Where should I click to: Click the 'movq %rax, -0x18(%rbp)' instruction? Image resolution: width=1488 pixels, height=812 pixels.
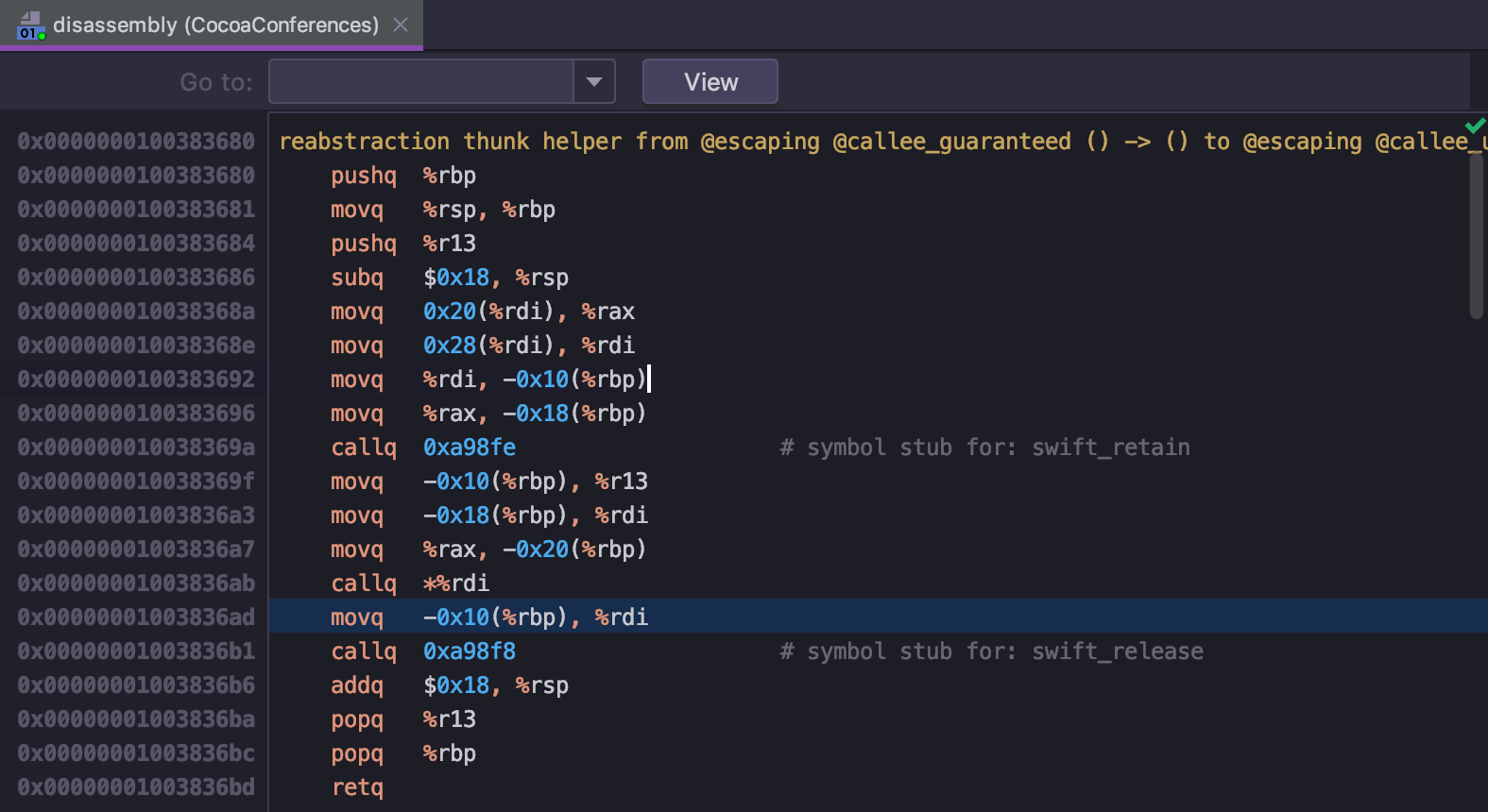pos(488,414)
